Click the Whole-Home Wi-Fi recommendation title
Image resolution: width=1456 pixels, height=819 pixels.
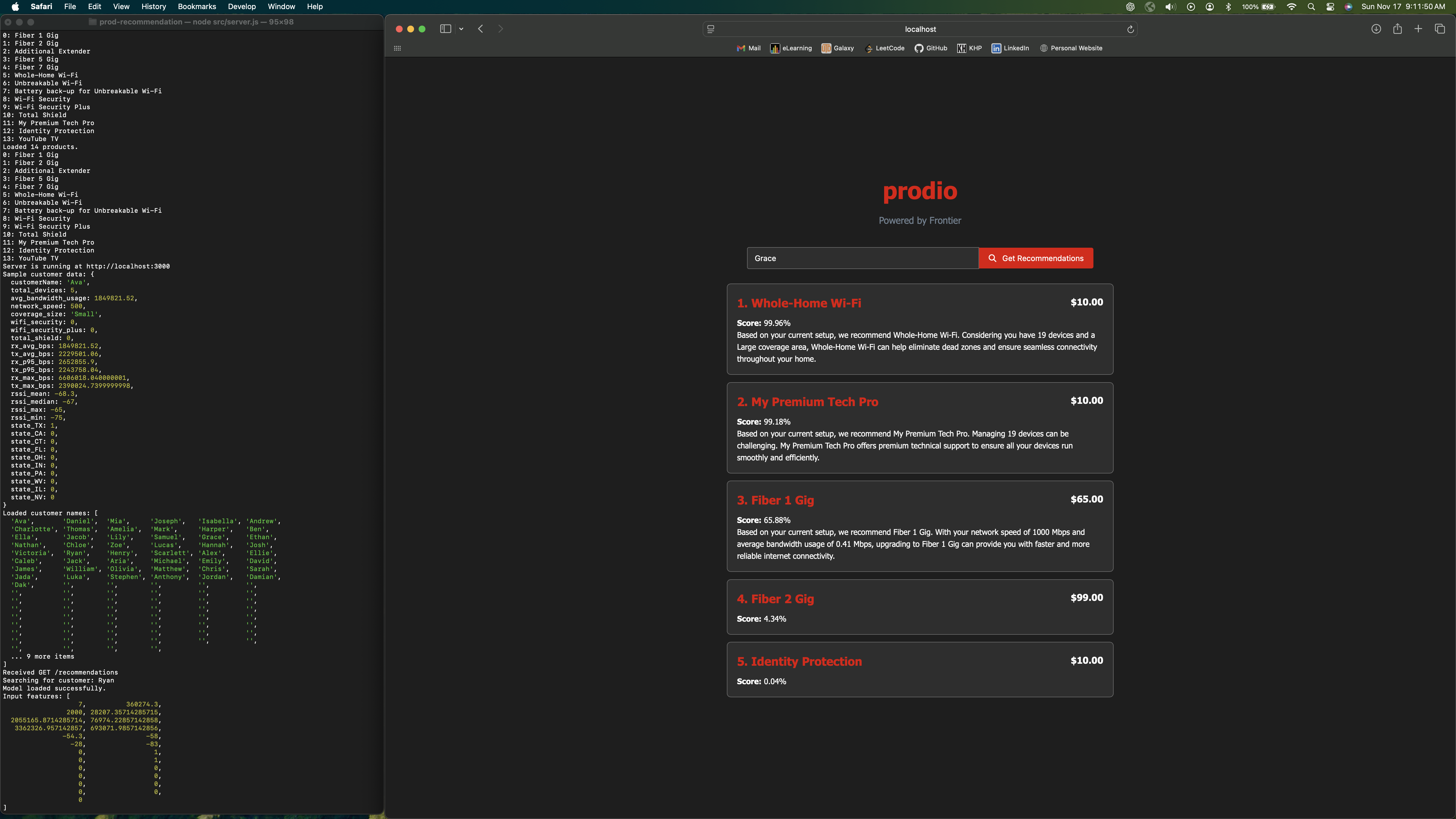click(x=799, y=303)
